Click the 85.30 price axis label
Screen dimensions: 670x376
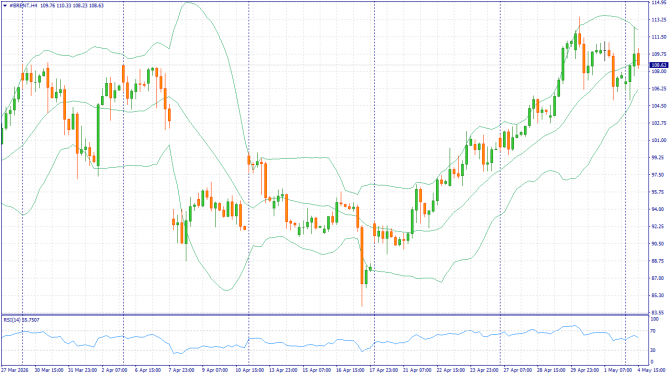[x=659, y=295]
